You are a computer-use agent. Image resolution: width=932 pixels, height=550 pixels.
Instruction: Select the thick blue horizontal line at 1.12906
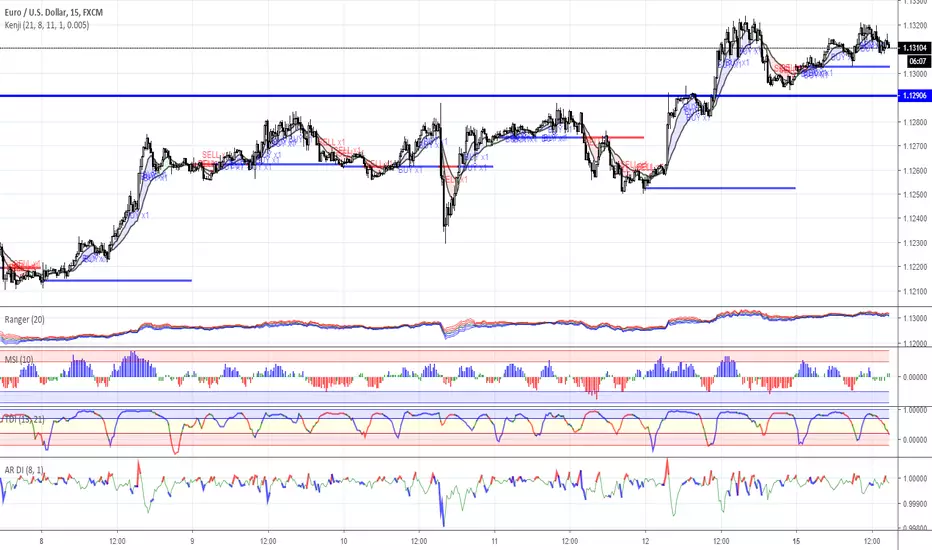pos(448,96)
